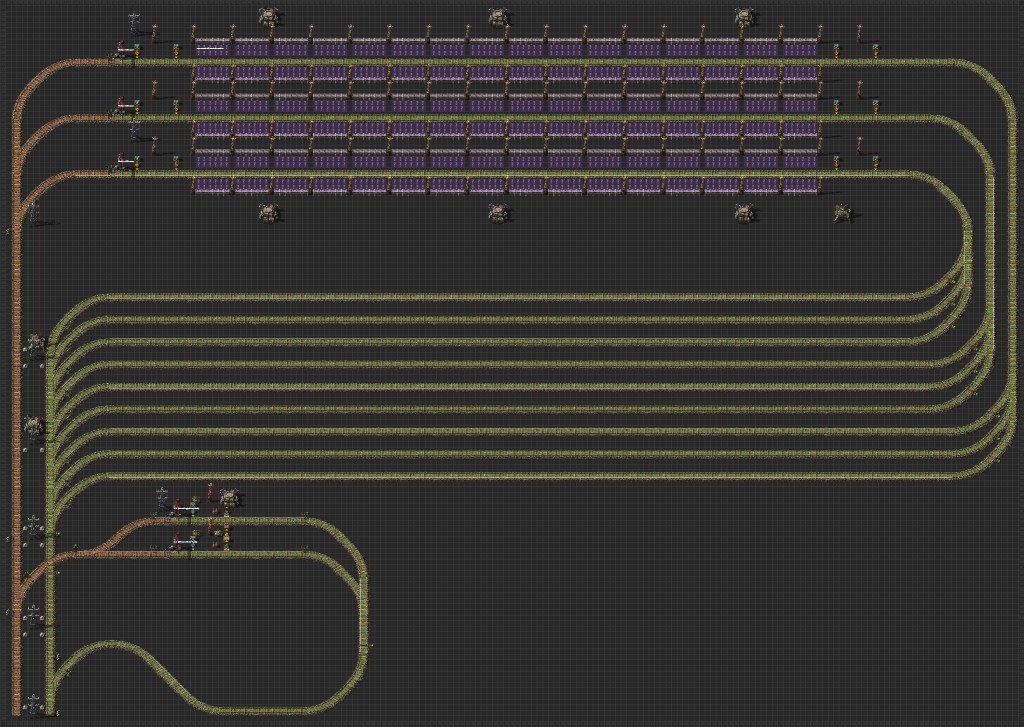Select the big electric pole above the small loop's stations

pyautogui.click(x=163, y=500)
